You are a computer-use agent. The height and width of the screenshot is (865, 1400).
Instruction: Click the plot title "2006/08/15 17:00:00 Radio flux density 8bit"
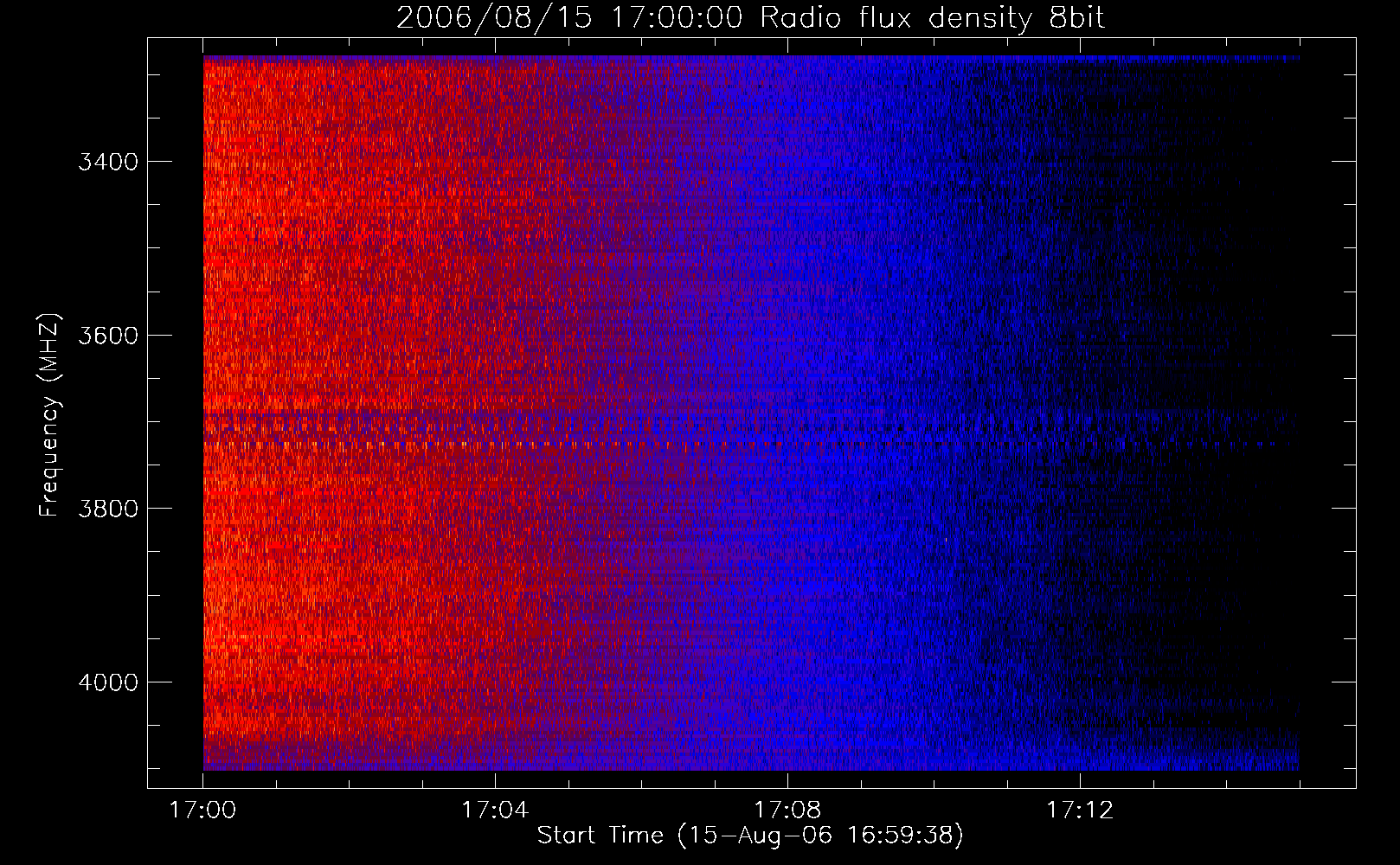(x=750, y=18)
